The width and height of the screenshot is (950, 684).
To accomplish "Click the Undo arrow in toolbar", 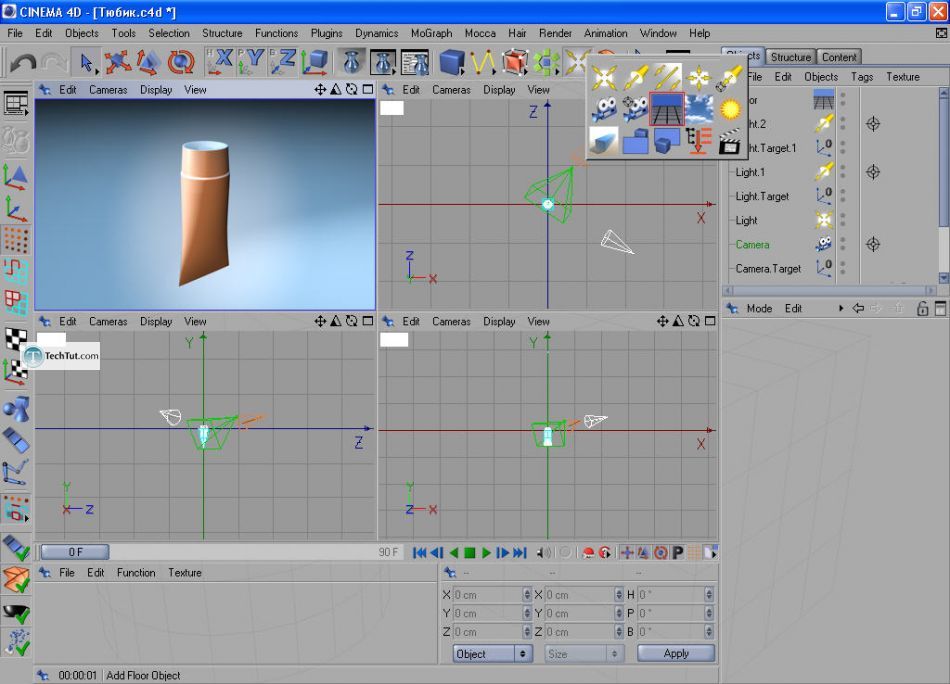I will (x=22, y=62).
